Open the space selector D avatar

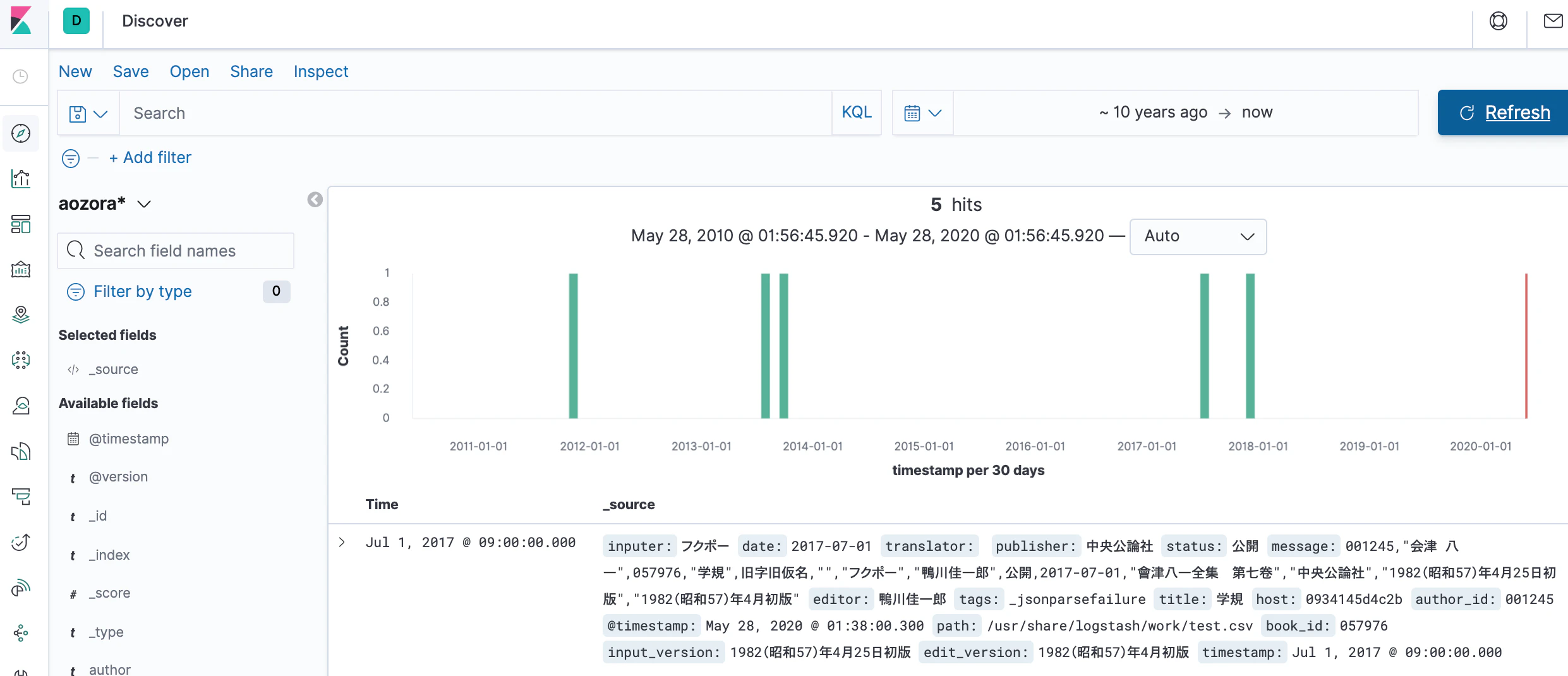[x=76, y=21]
